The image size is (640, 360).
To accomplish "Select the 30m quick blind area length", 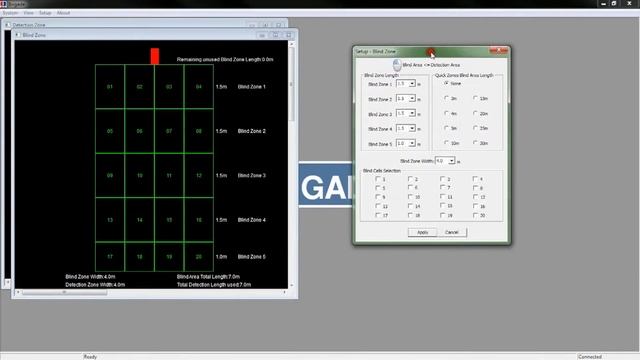I will tap(475, 143).
